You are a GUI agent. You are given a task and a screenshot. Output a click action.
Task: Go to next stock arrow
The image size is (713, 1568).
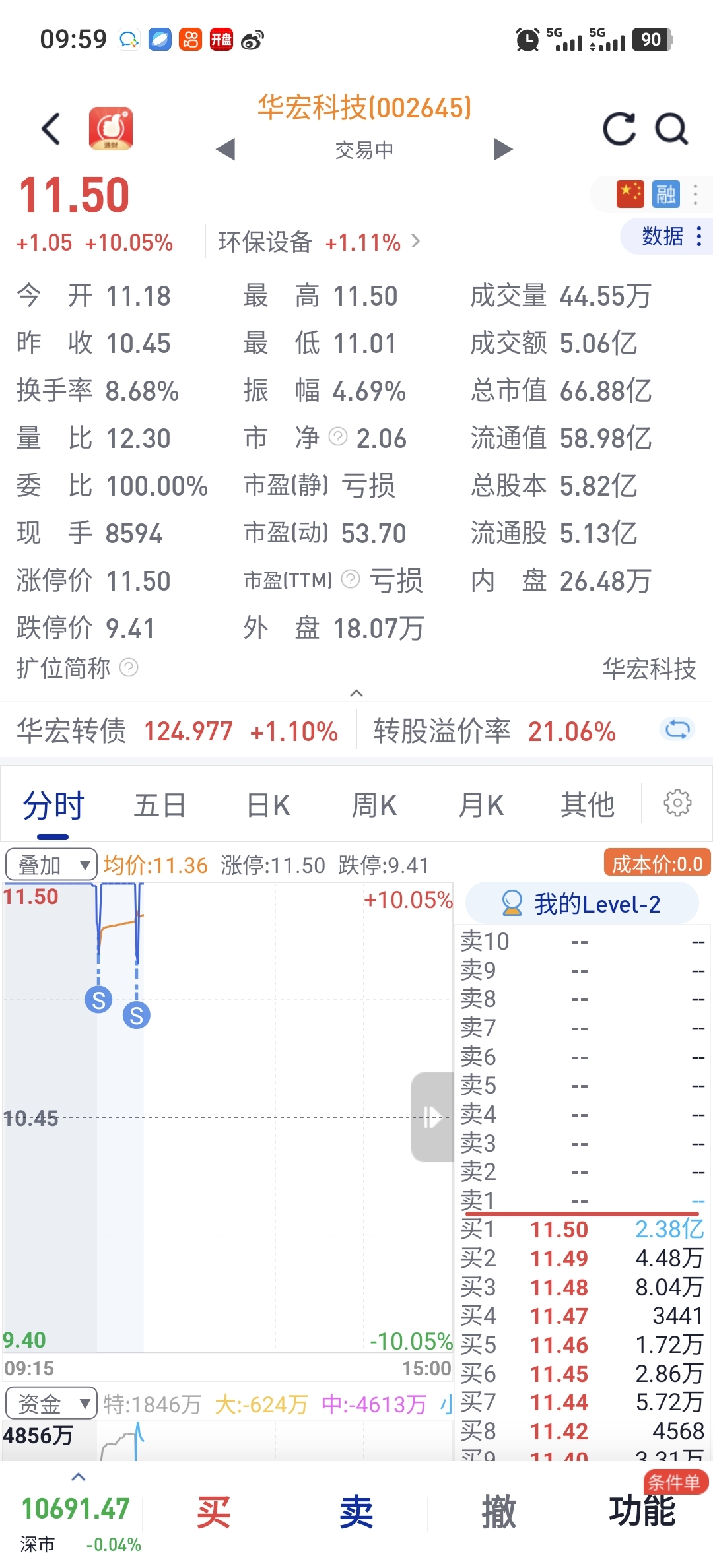pyautogui.click(x=503, y=149)
